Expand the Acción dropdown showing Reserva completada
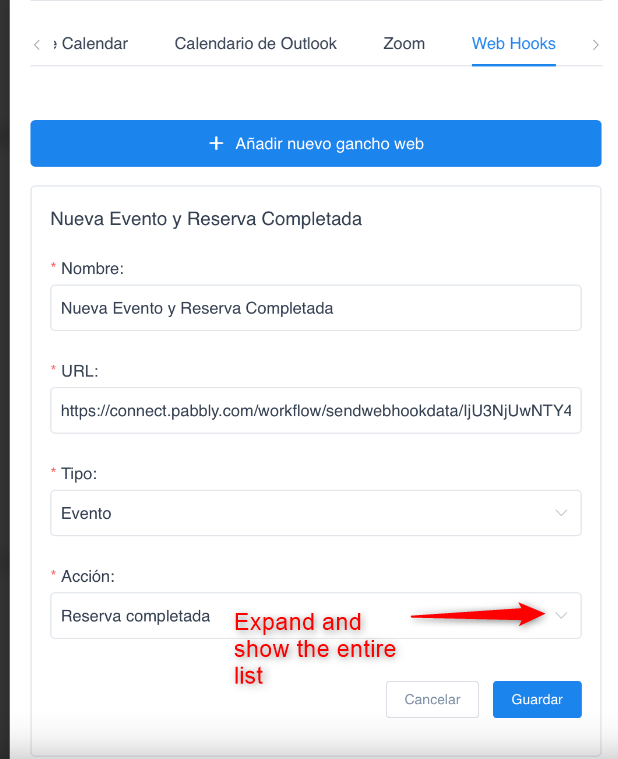Viewport: 618px width, 759px height. (316, 616)
